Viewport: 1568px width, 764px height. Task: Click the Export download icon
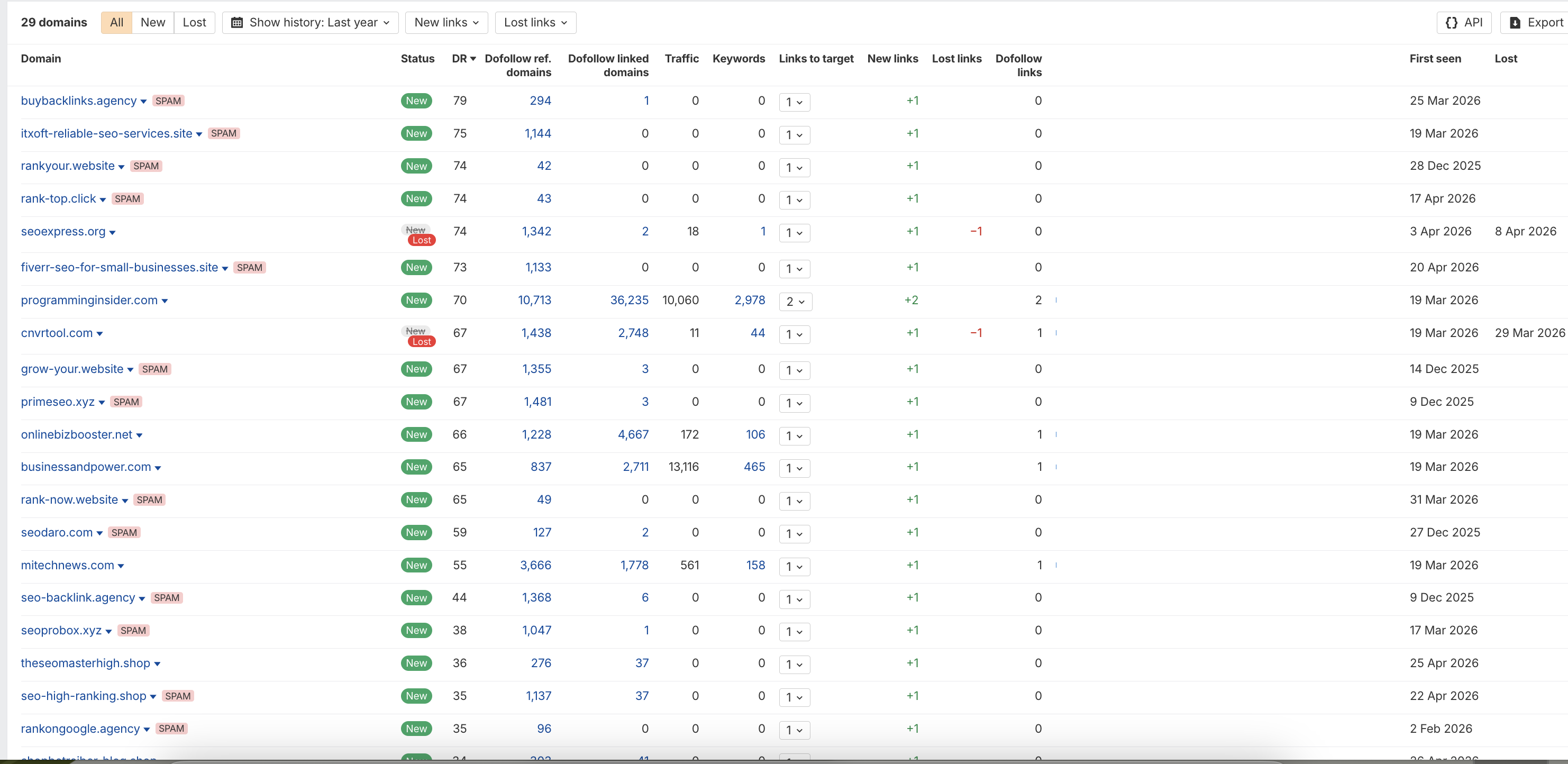[x=1515, y=23]
